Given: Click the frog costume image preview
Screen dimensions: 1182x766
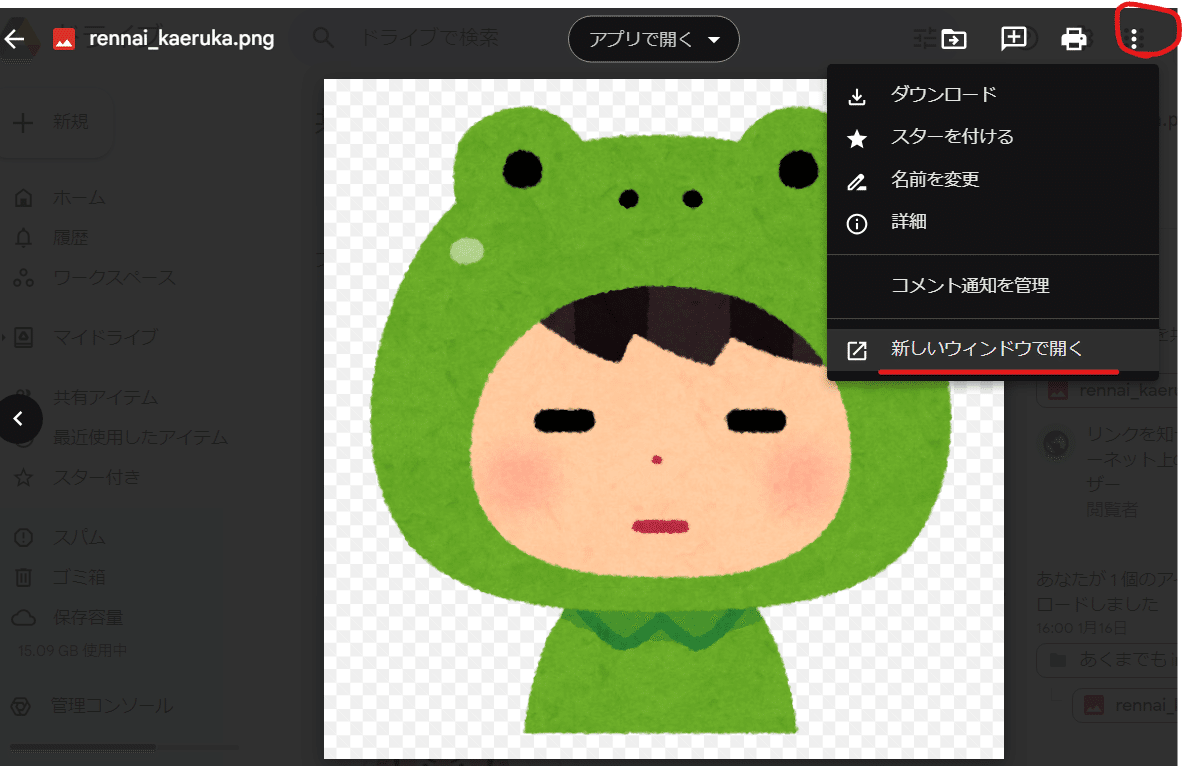Looking at the screenshot, I should click(x=663, y=418).
